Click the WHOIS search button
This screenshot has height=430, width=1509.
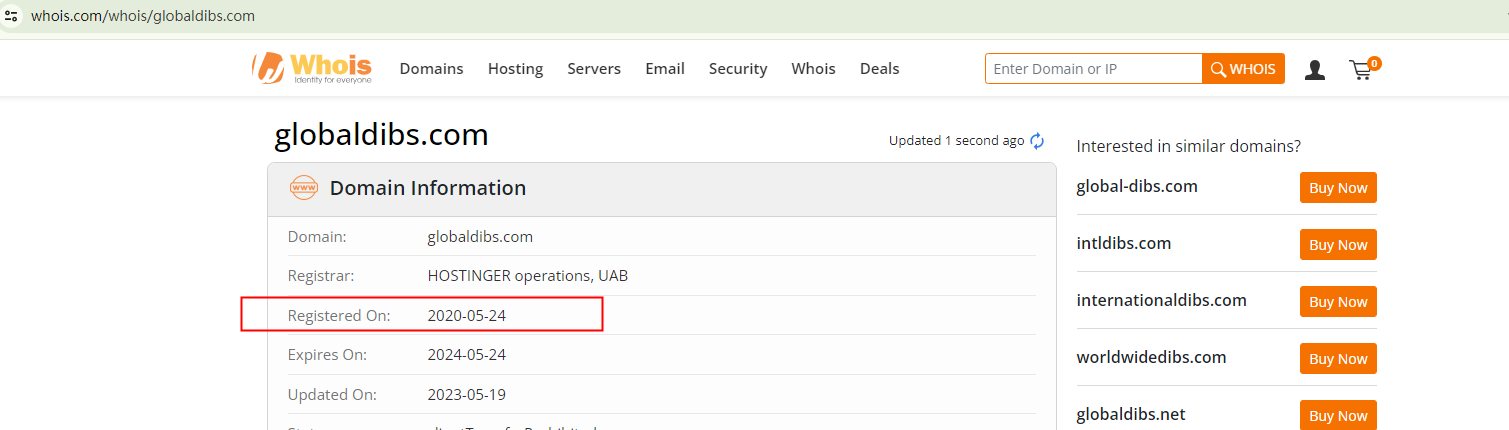[x=1243, y=69]
